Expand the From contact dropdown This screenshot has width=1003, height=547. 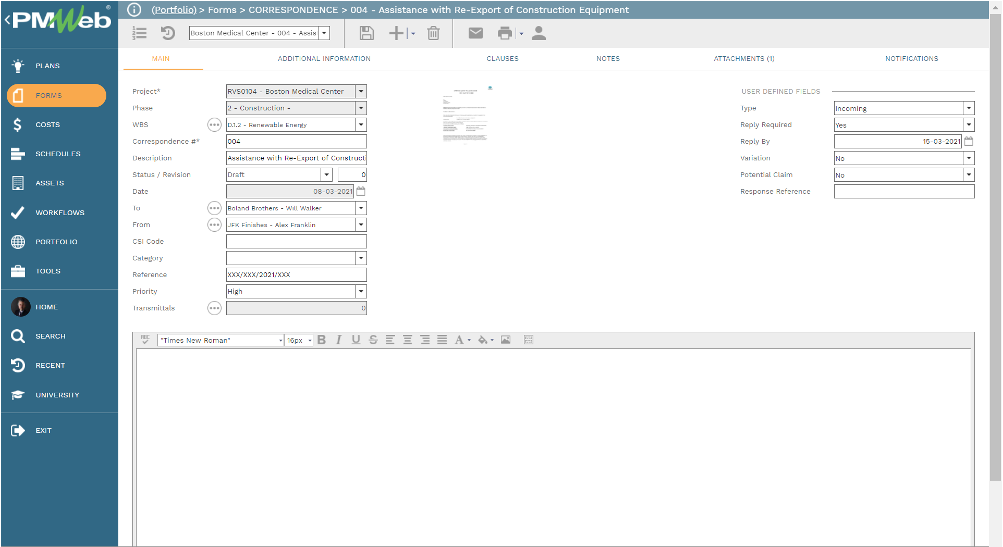[361, 225]
